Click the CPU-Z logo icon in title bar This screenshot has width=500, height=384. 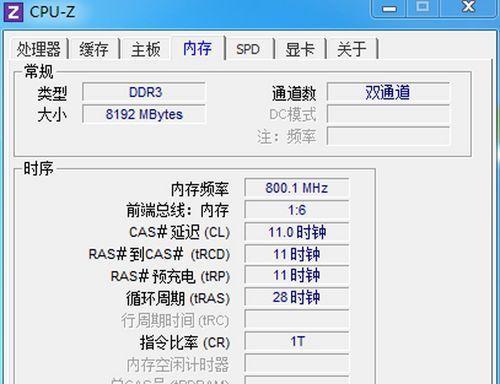(x=13, y=11)
